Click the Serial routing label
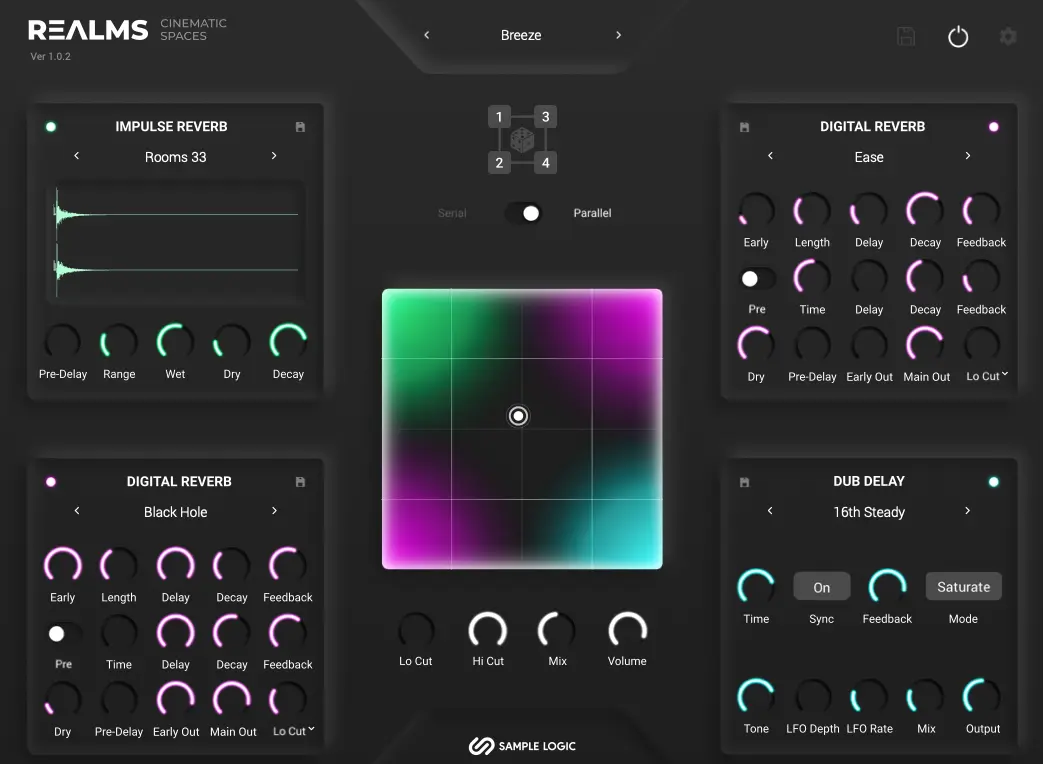Screen dimensions: 1043x764 (x=452, y=213)
